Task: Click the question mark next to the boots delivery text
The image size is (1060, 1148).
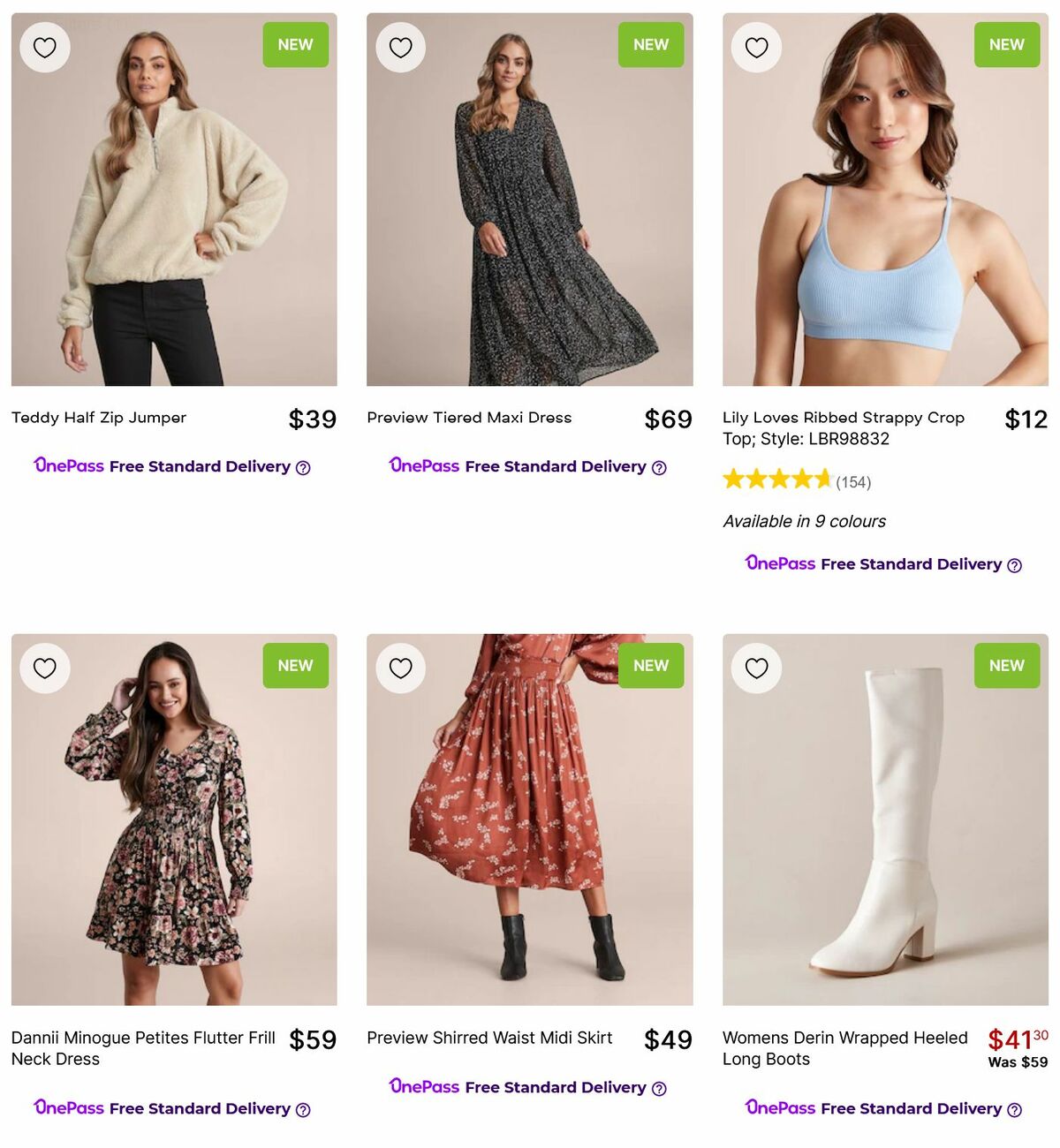Action: pyautogui.click(x=1016, y=1109)
